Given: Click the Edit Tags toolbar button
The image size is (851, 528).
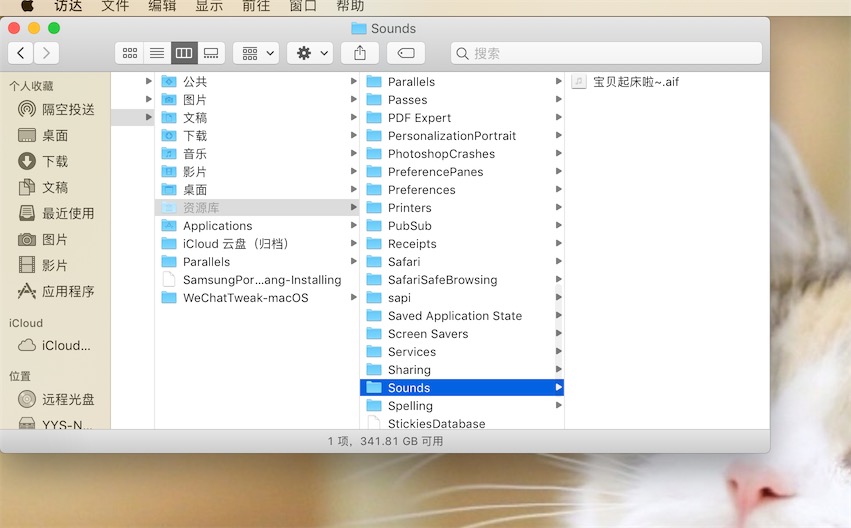Looking at the screenshot, I should point(406,53).
